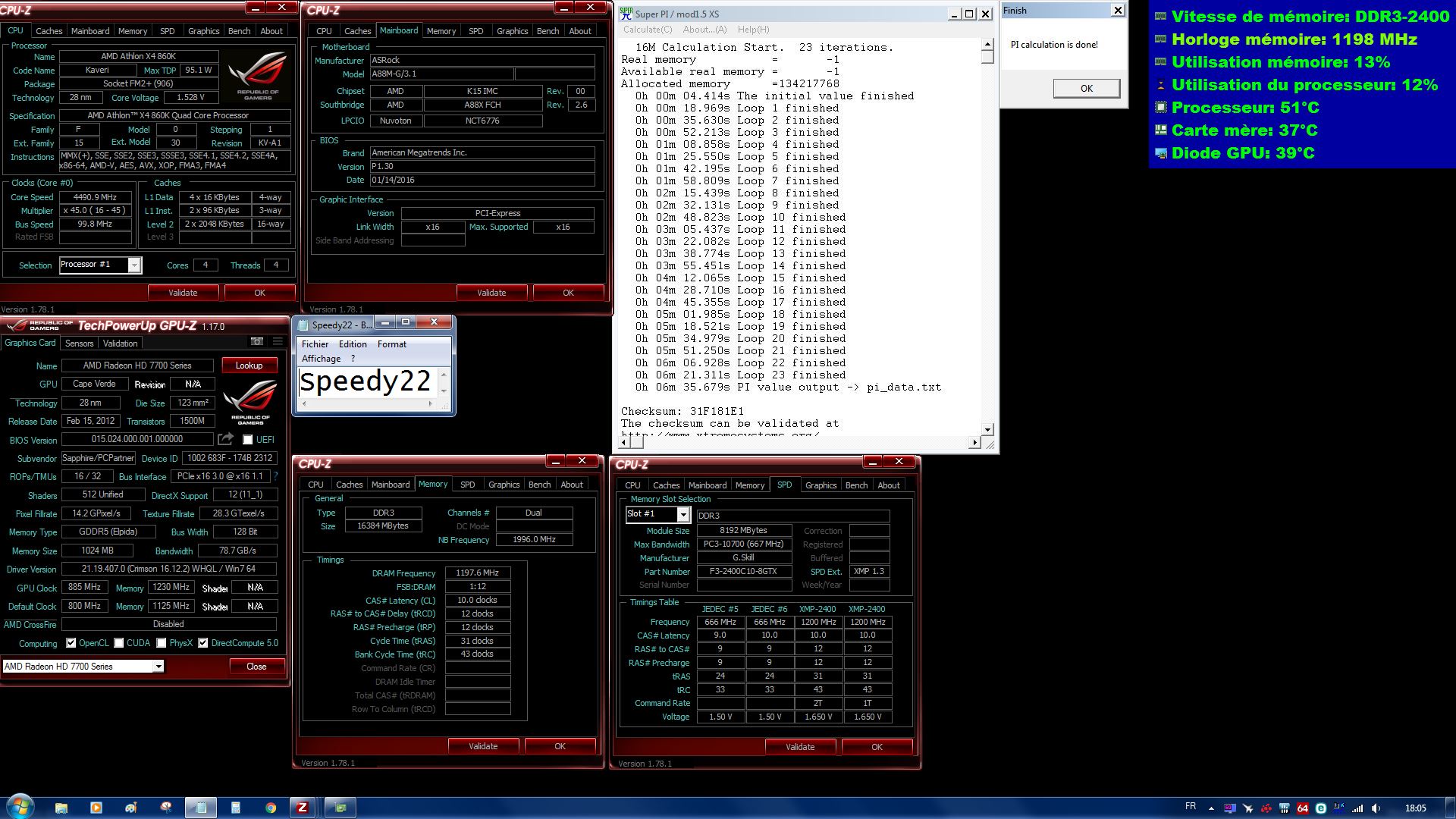Open the ESET tray icon
This screenshot has height=819, width=1456.
tap(1321, 808)
